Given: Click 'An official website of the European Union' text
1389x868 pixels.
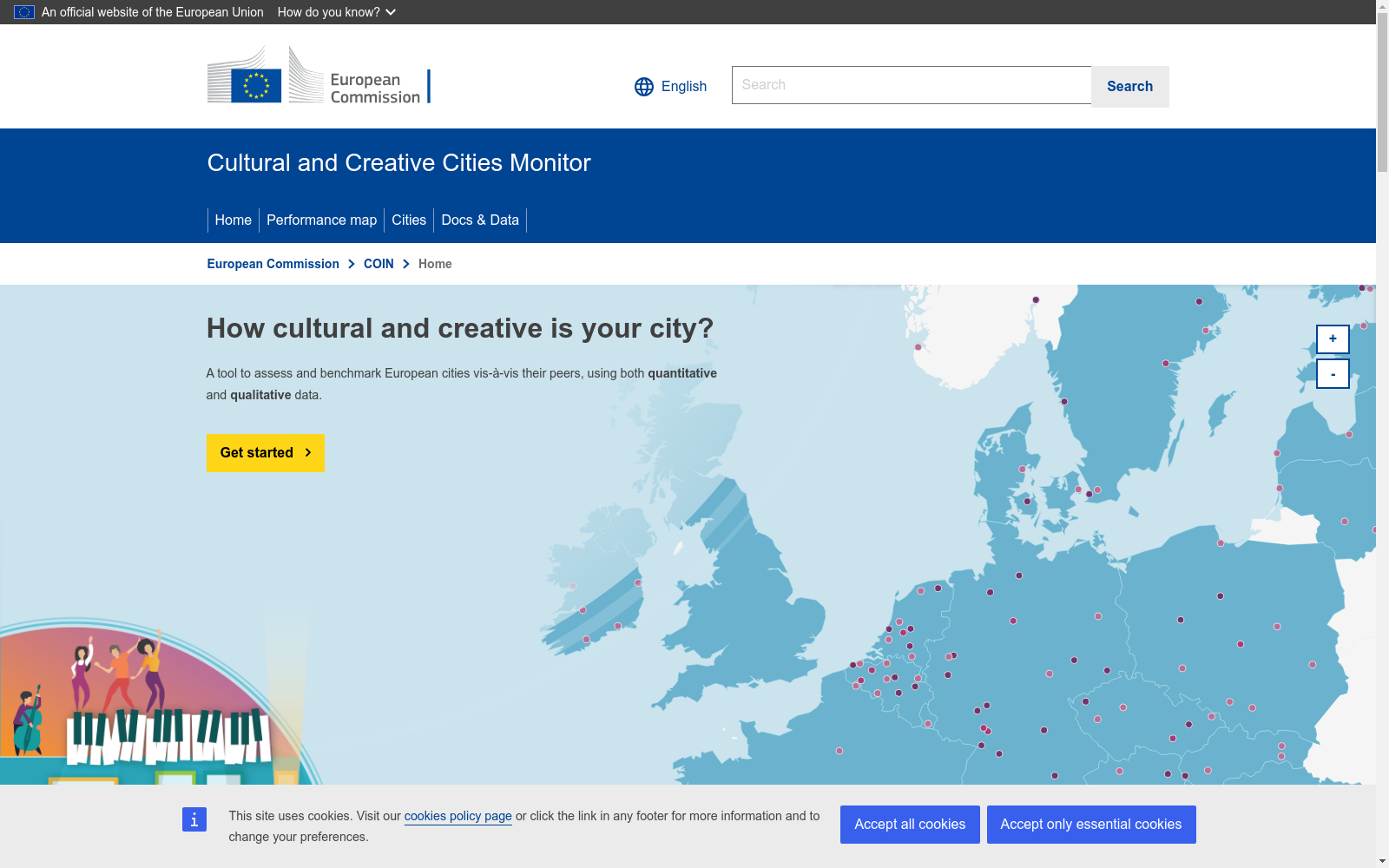Looking at the screenshot, I should pos(153,12).
